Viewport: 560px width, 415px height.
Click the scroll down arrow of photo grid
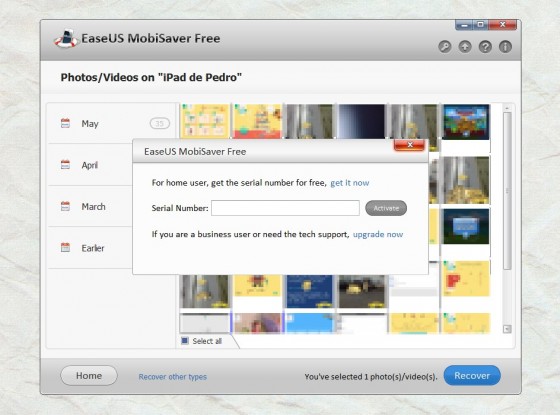(507, 329)
